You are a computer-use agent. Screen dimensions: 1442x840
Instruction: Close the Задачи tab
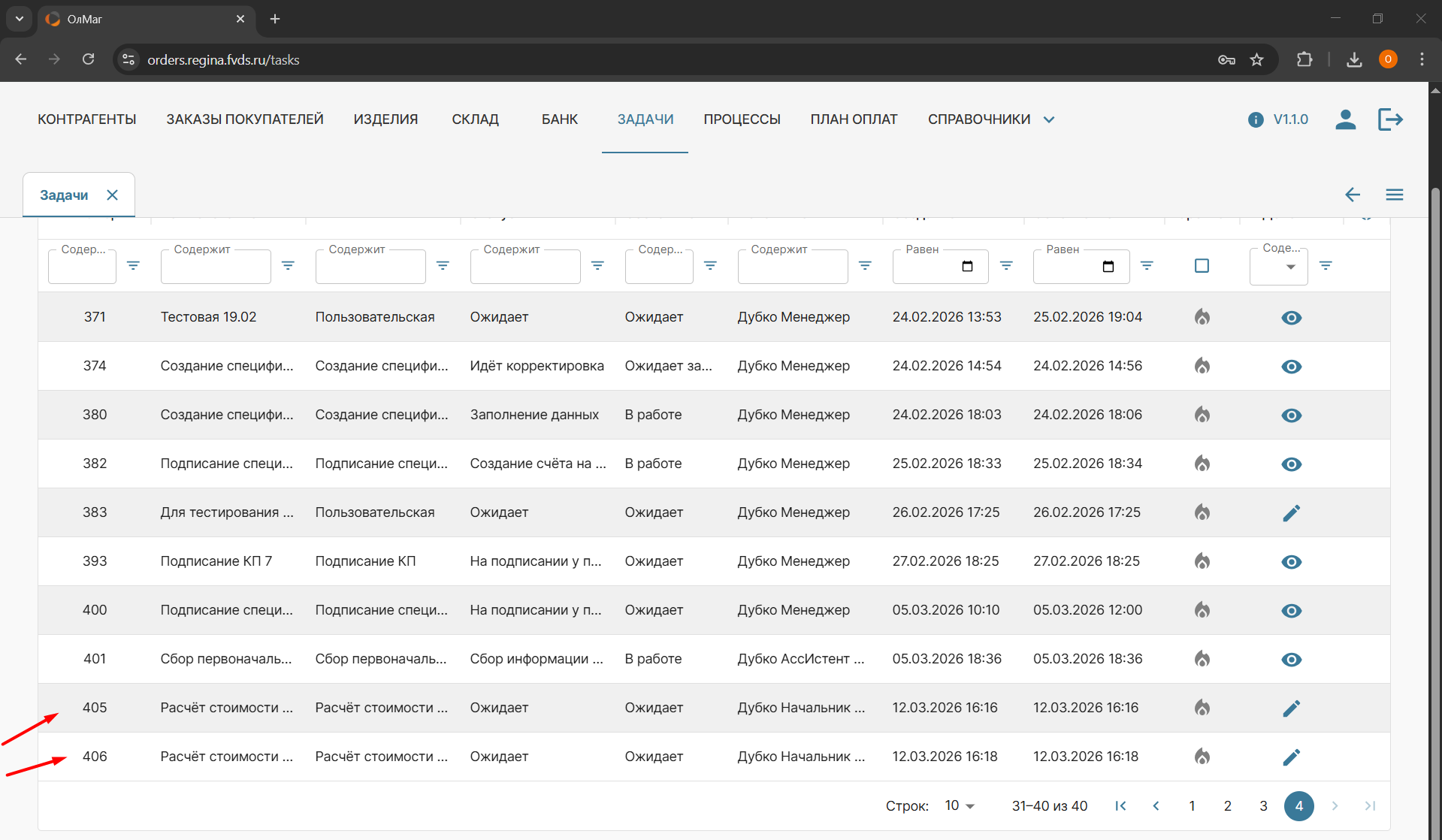pos(113,195)
